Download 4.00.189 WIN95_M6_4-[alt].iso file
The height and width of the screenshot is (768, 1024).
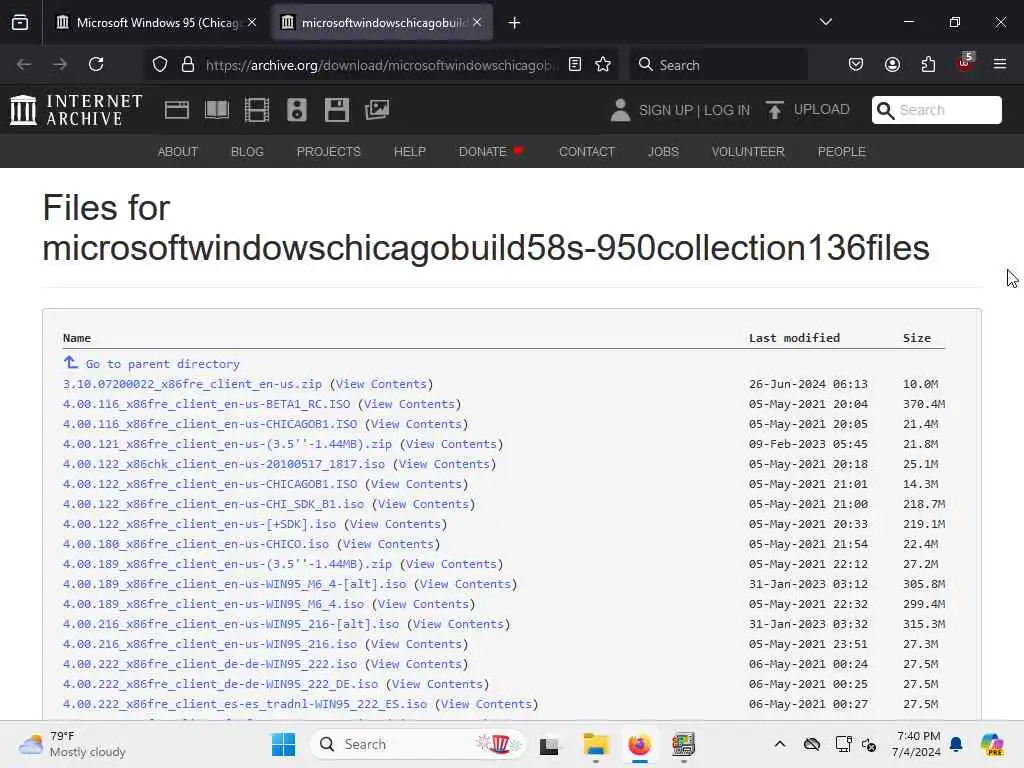(x=234, y=584)
